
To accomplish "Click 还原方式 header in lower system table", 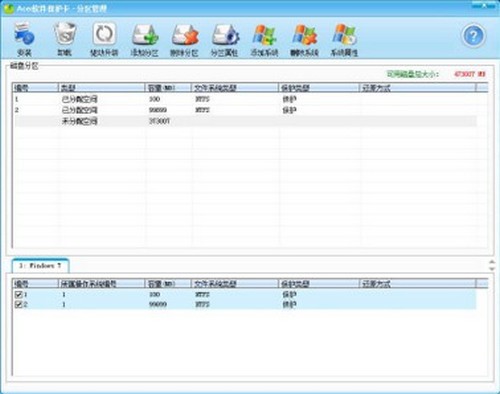I will 417,284.
